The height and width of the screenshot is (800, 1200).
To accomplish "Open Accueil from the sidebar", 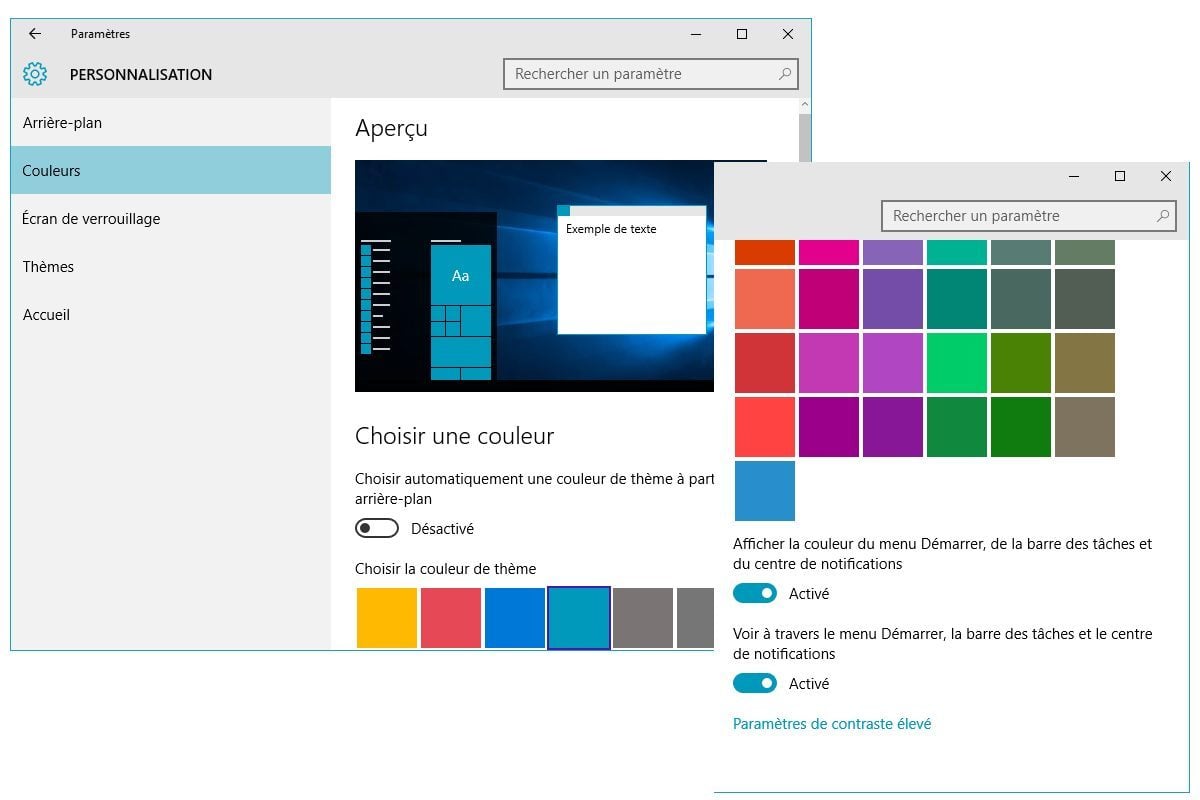I will 47,315.
